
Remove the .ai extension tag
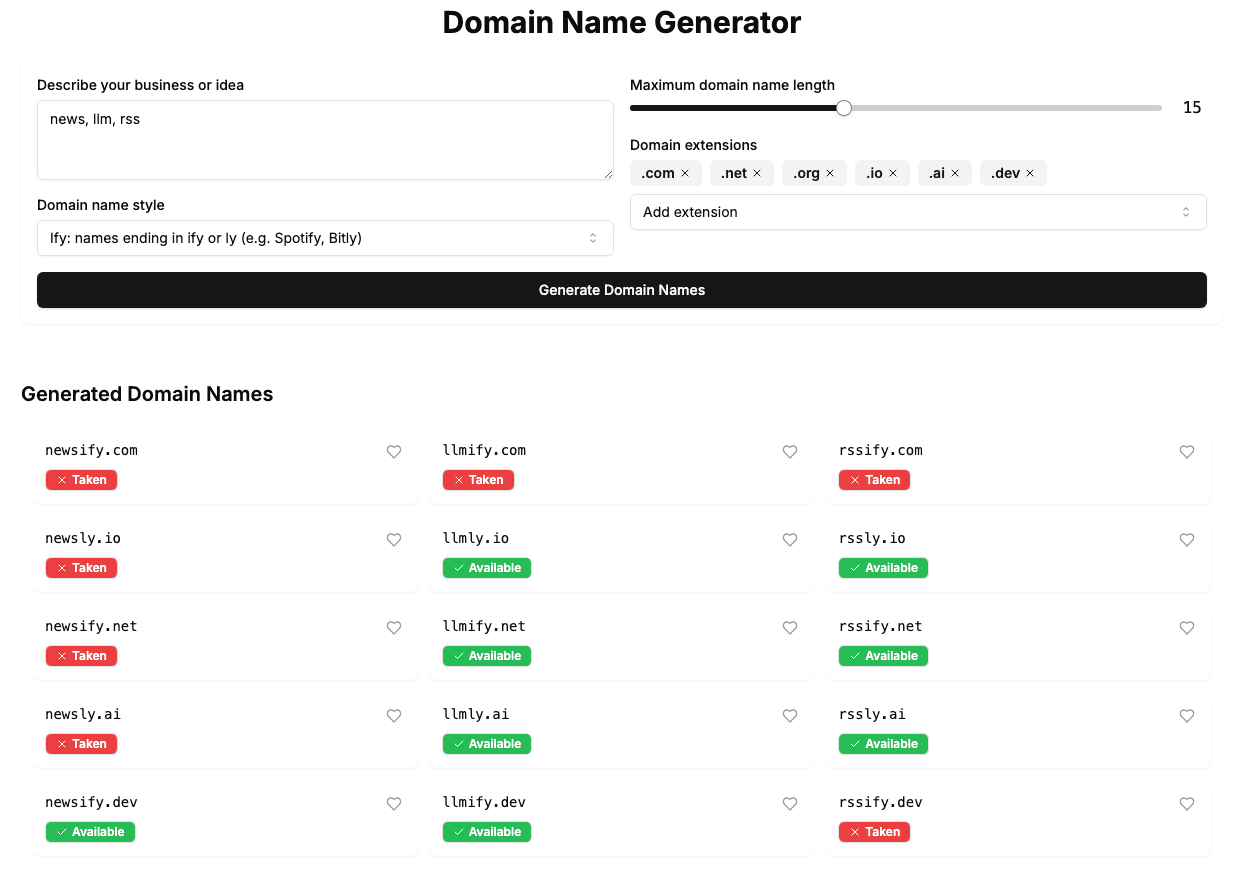point(955,173)
